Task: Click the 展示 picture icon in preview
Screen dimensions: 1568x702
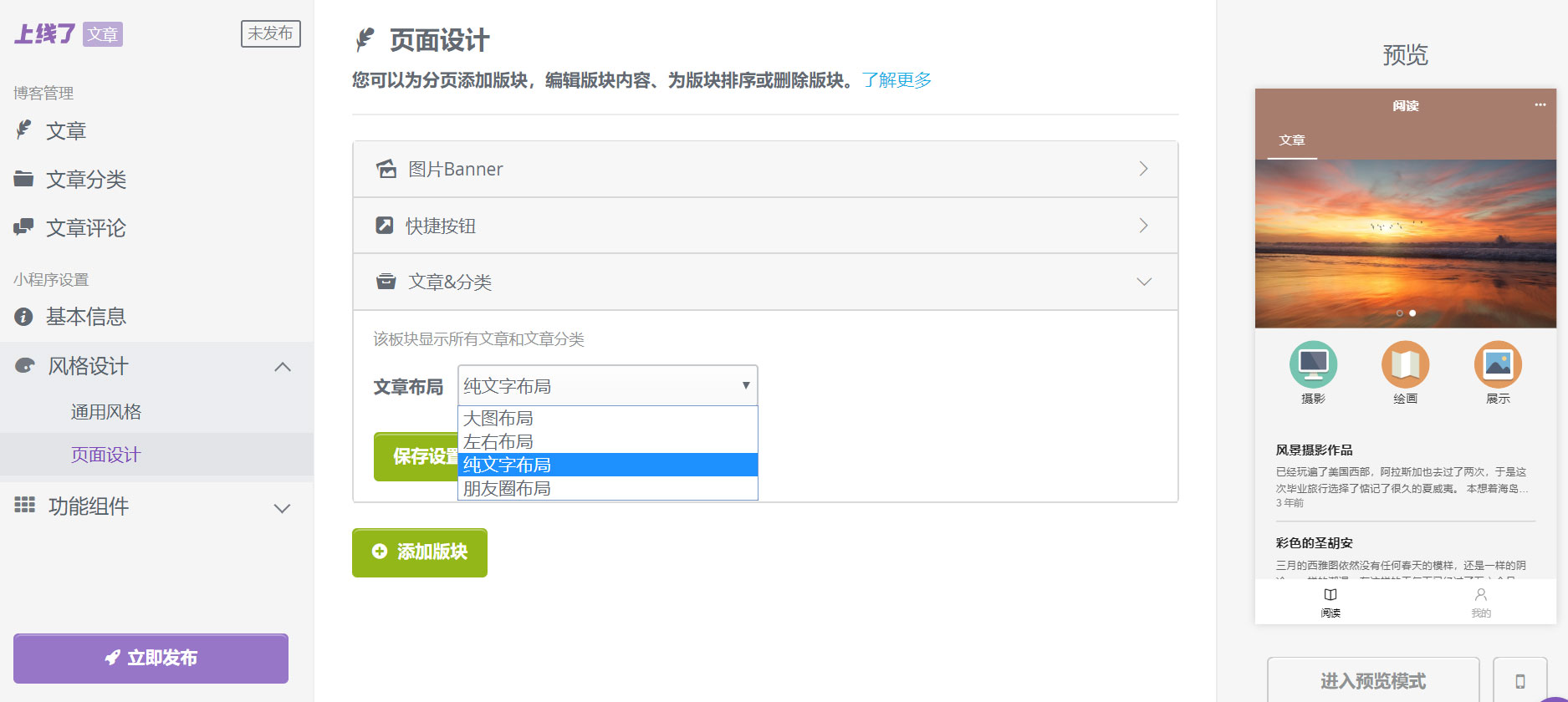Action: [1497, 364]
